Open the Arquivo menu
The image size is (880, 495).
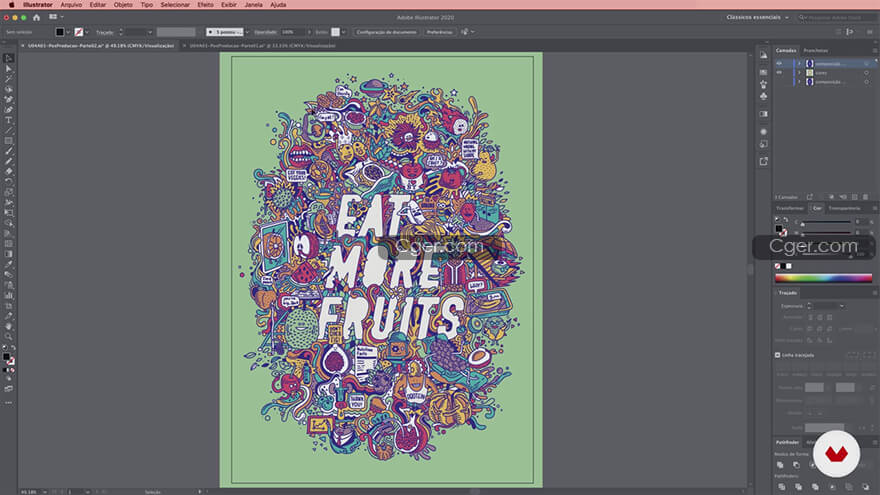tap(71, 4)
